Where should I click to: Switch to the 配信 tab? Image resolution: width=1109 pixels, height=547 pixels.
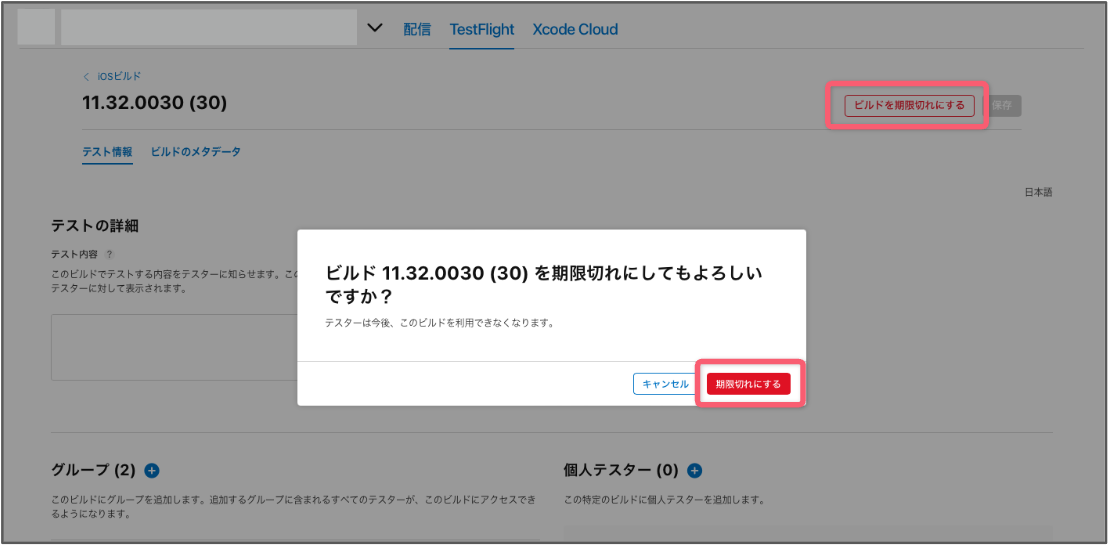tap(417, 29)
